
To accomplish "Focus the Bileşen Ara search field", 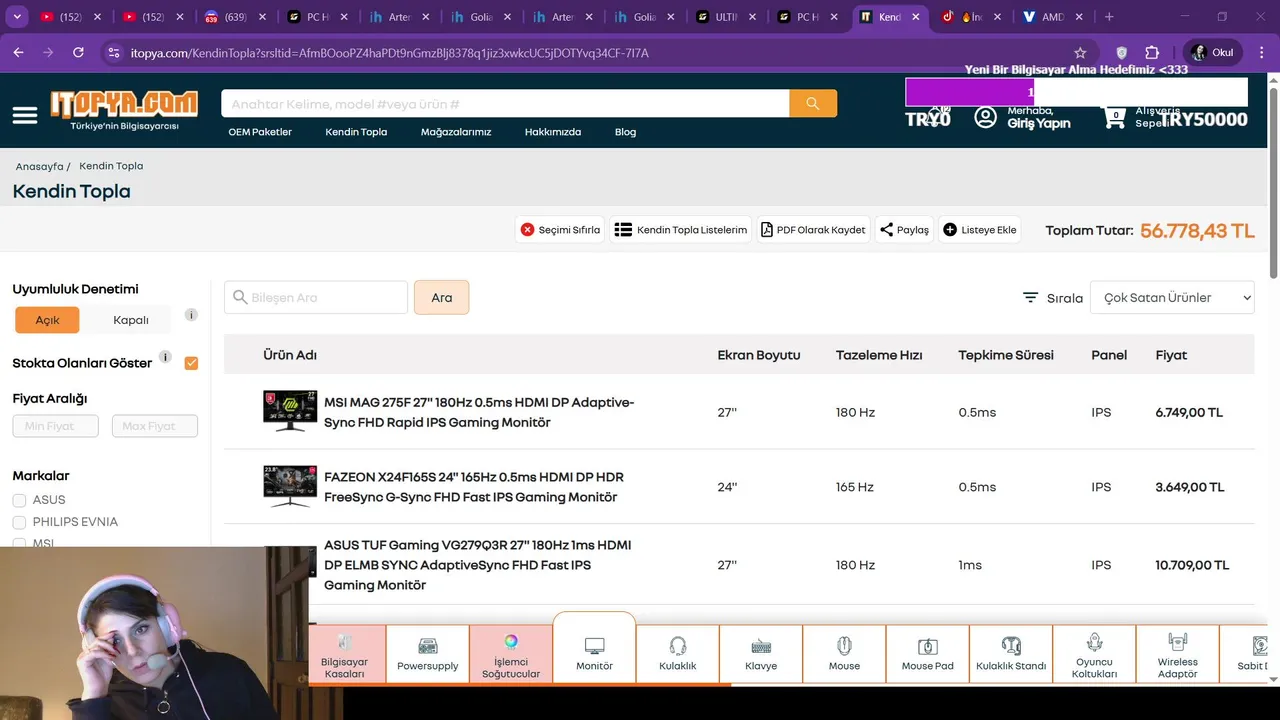I will [x=316, y=298].
